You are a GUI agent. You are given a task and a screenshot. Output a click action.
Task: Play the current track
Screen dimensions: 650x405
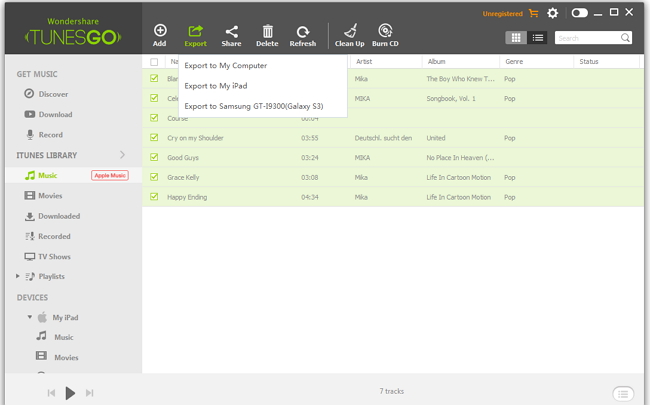70,393
